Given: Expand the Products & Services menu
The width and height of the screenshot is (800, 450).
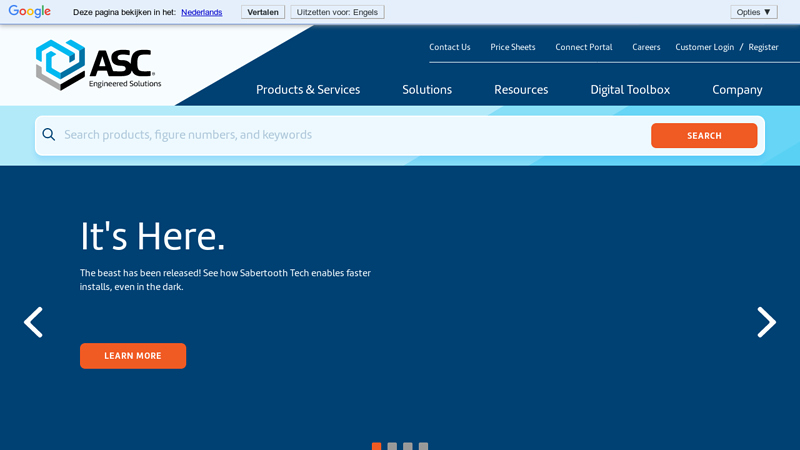Looking at the screenshot, I should [x=308, y=90].
